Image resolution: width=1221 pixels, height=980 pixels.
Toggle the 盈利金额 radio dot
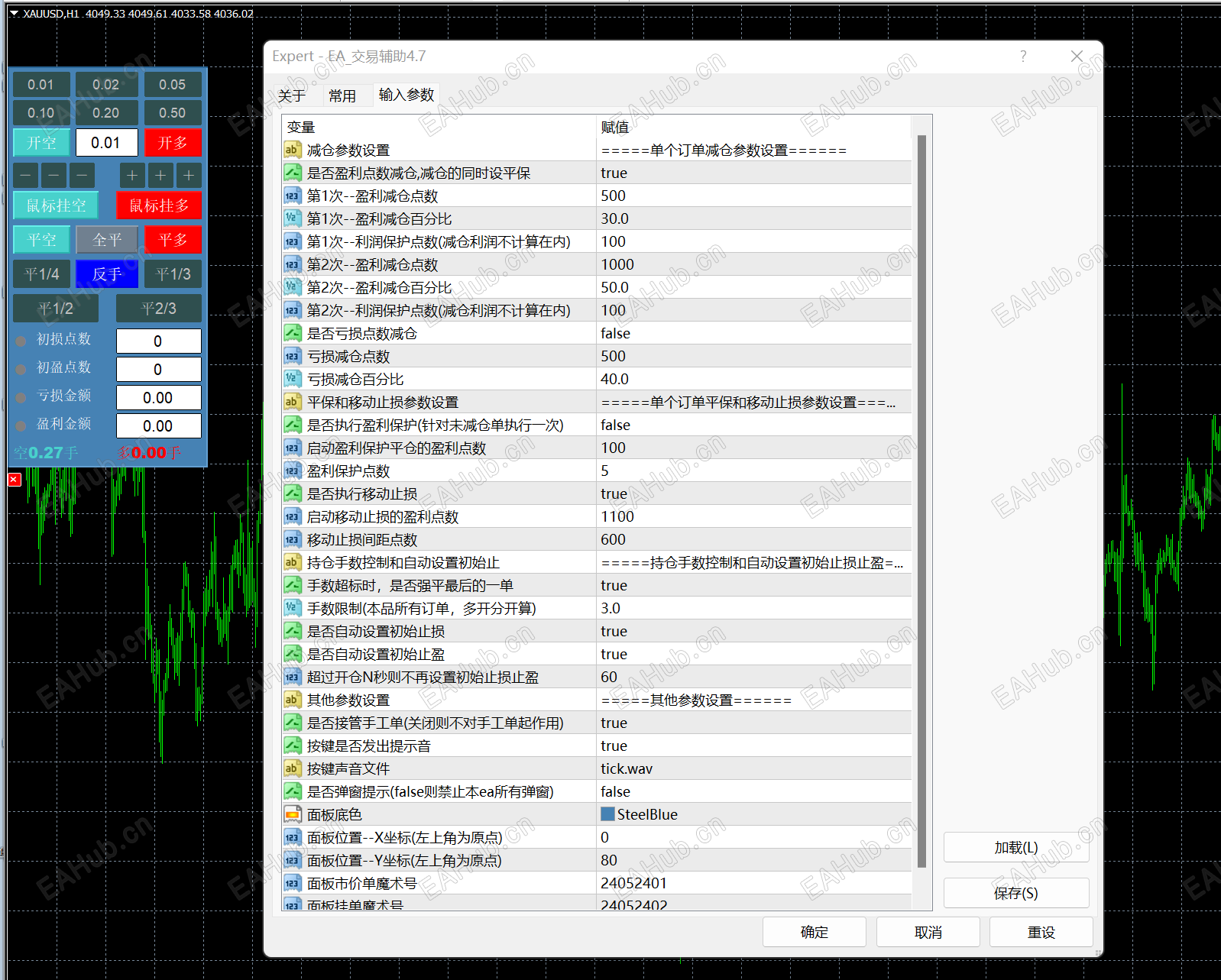(x=21, y=425)
